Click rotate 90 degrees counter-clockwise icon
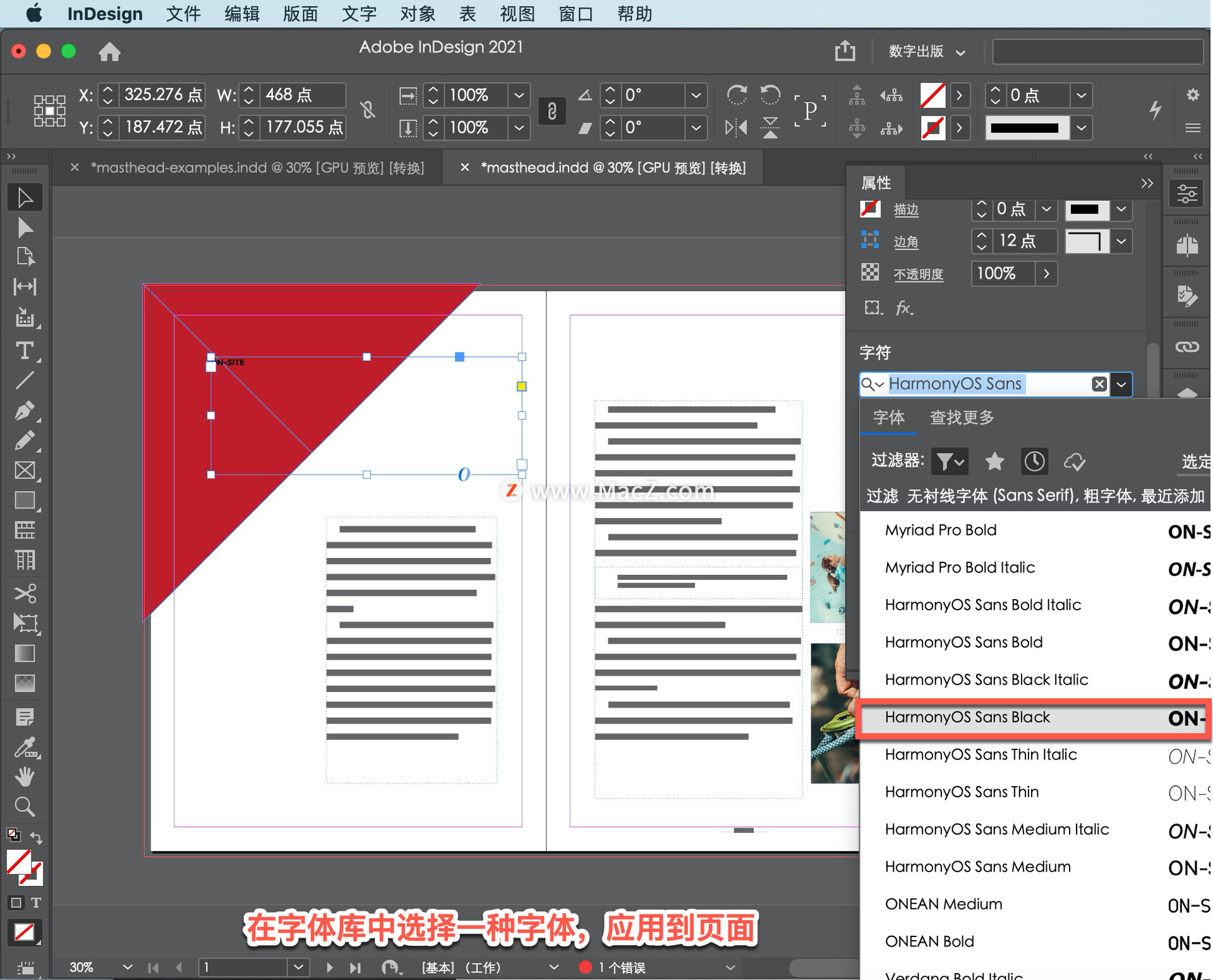 coord(770,95)
